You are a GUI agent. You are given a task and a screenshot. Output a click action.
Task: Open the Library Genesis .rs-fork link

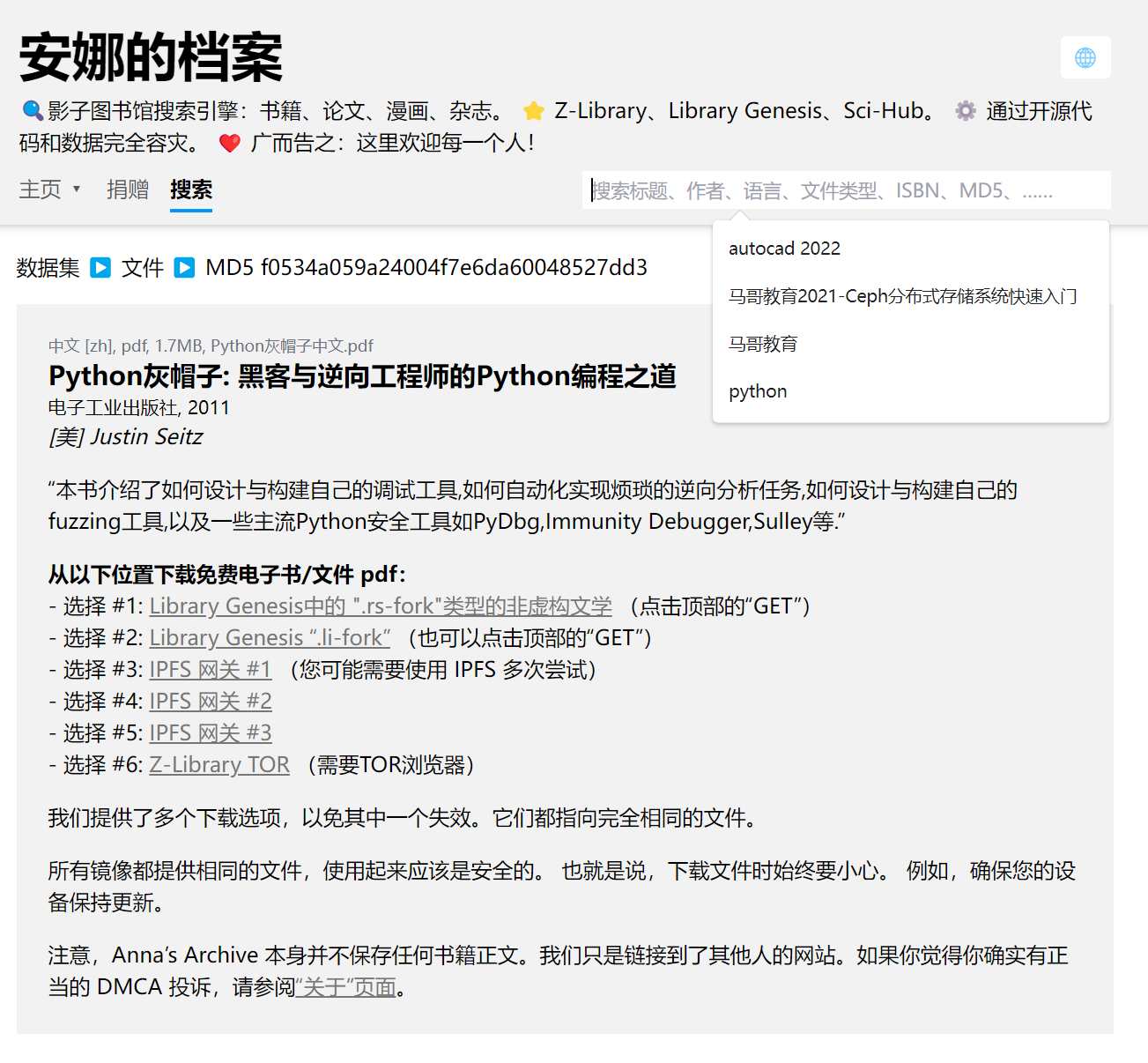pos(381,606)
